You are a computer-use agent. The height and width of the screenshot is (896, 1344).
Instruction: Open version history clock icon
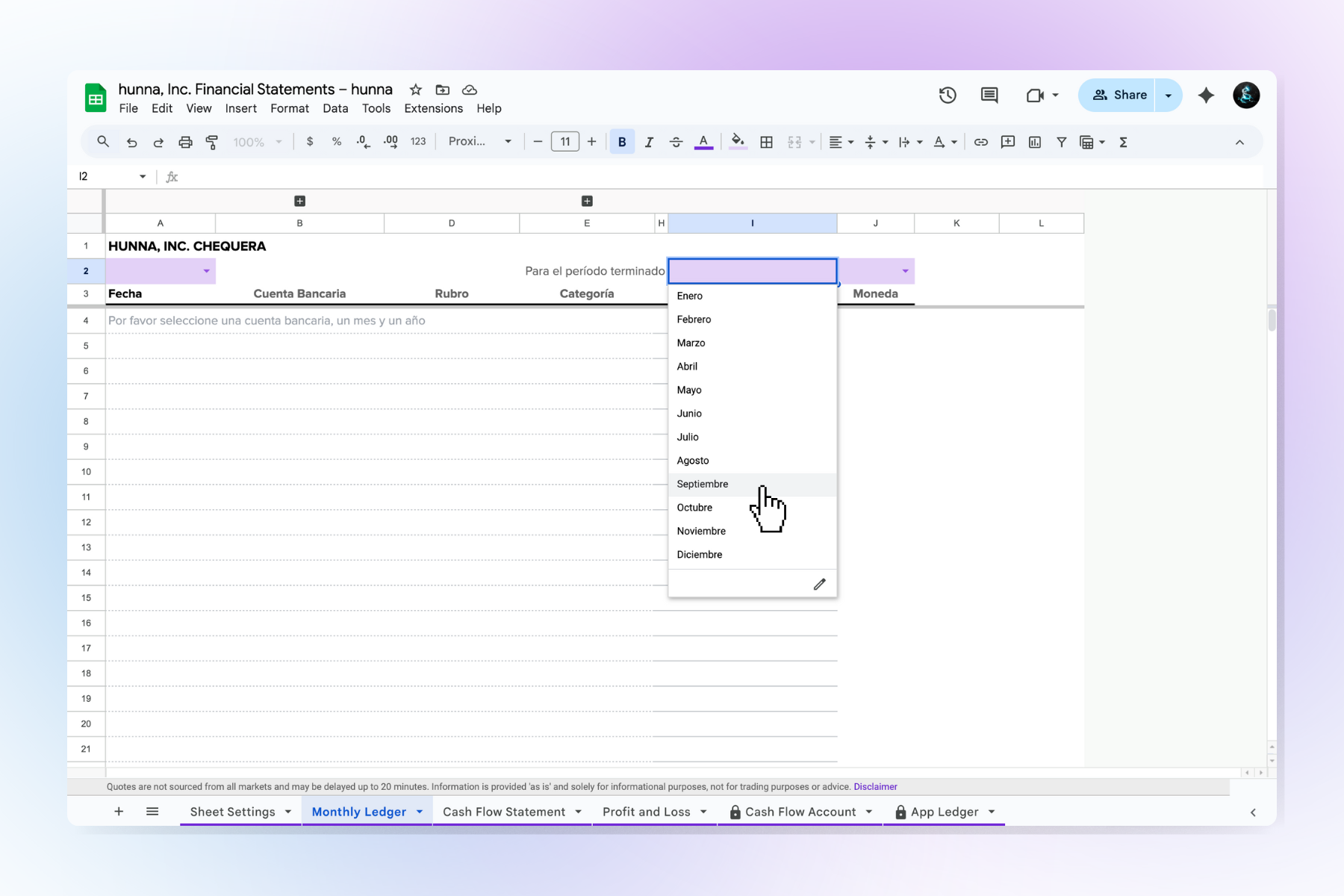[x=948, y=96]
